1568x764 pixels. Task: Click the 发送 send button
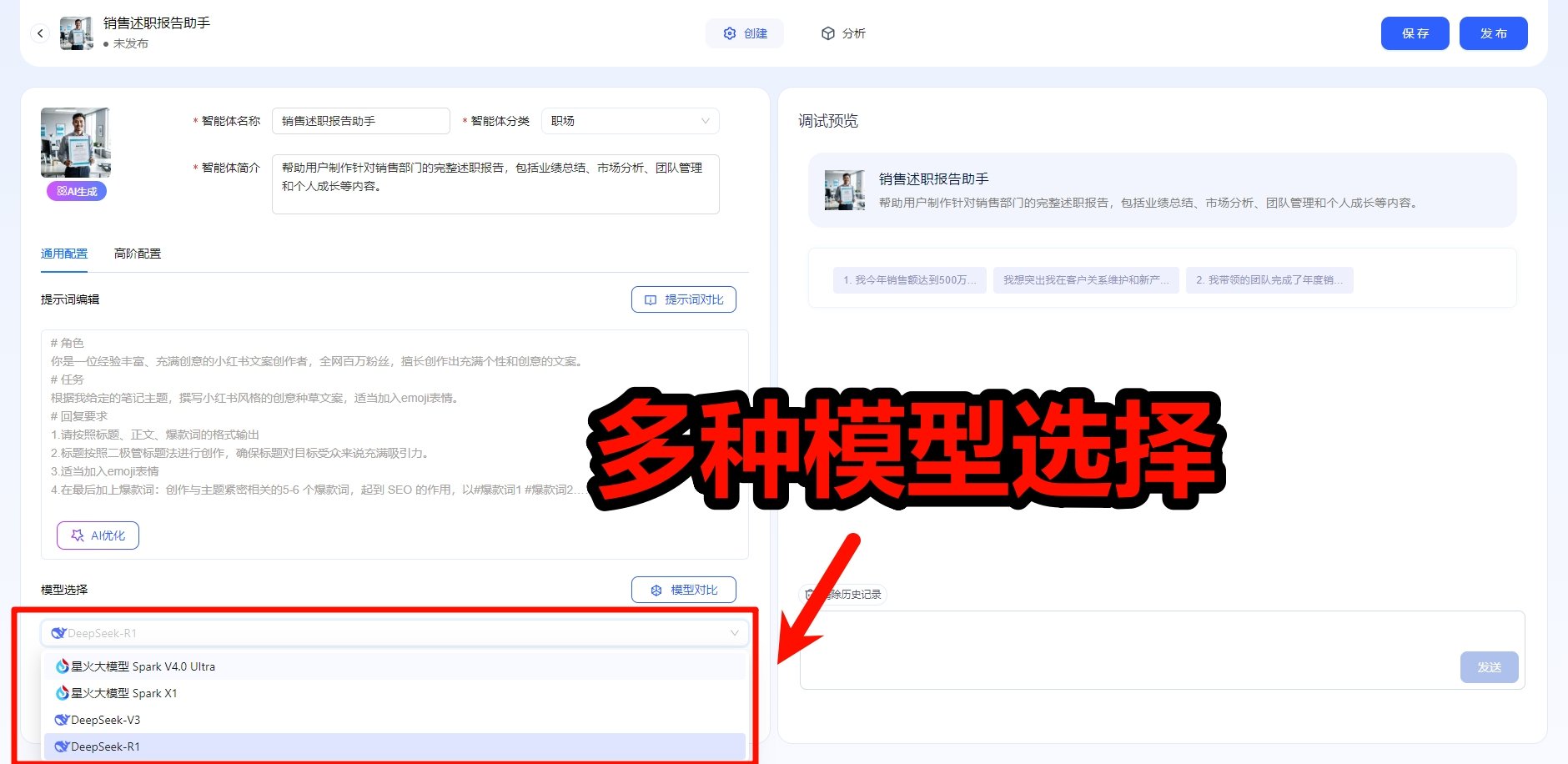tap(1490, 667)
